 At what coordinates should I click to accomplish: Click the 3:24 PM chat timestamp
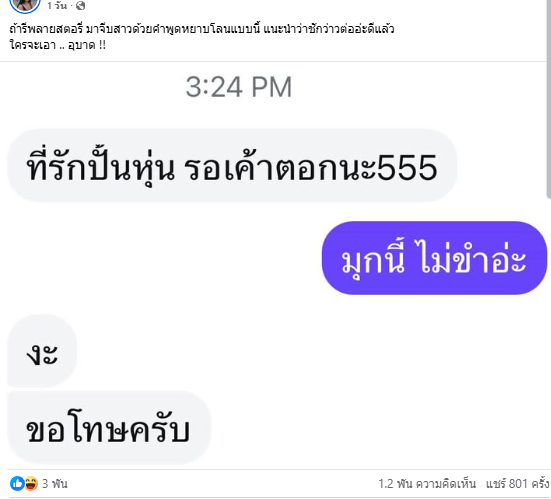click(x=239, y=87)
